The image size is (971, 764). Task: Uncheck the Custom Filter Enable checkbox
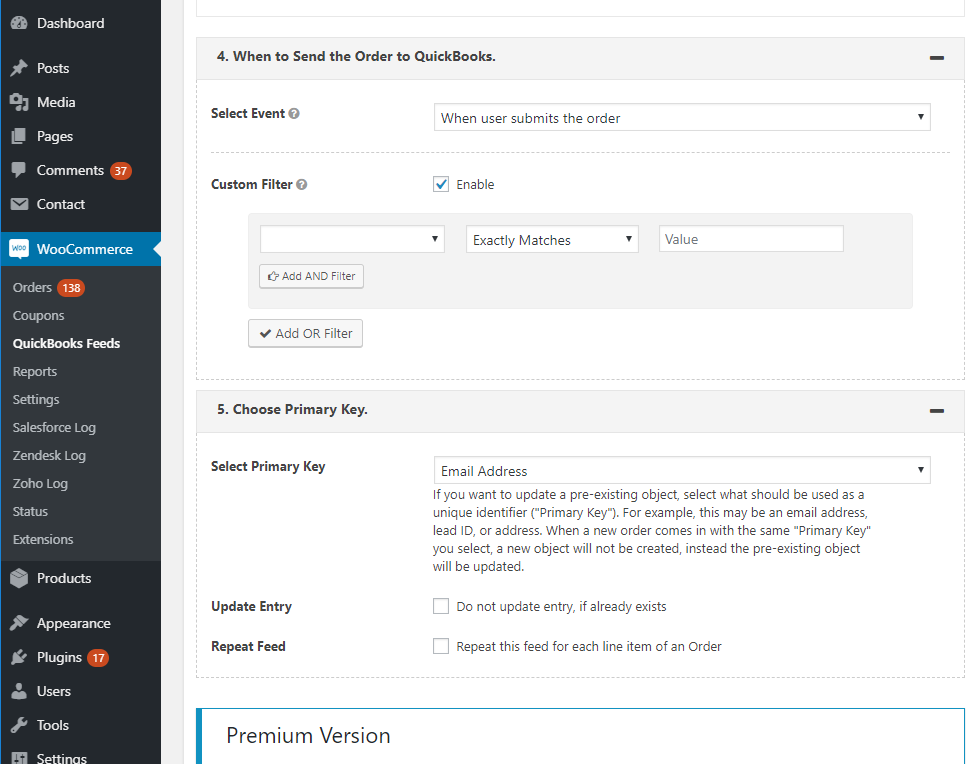click(441, 184)
